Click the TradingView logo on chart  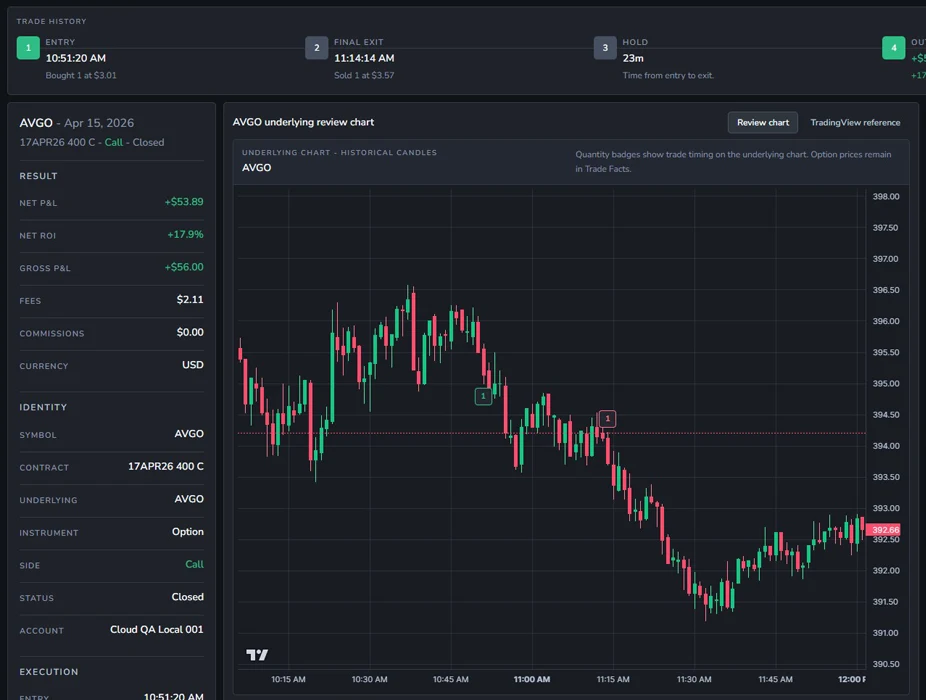257,654
